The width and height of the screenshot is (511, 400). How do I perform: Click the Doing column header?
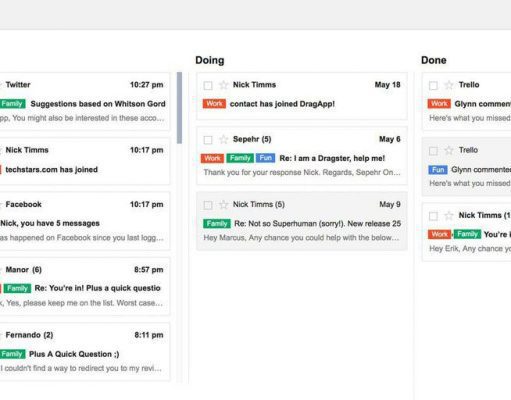(210, 60)
